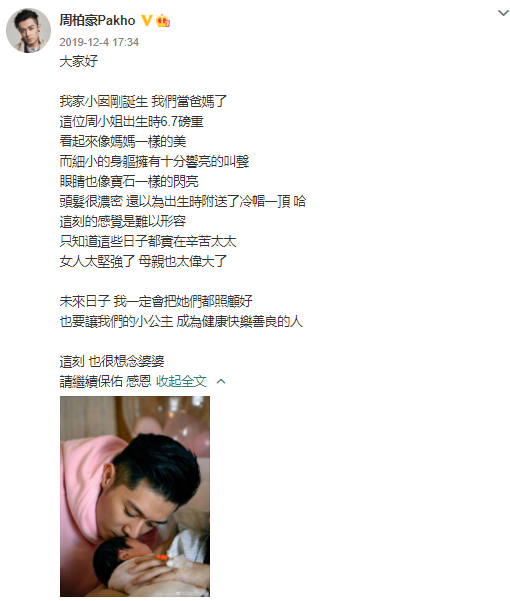Click the greeting line 大家好

(79, 61)
